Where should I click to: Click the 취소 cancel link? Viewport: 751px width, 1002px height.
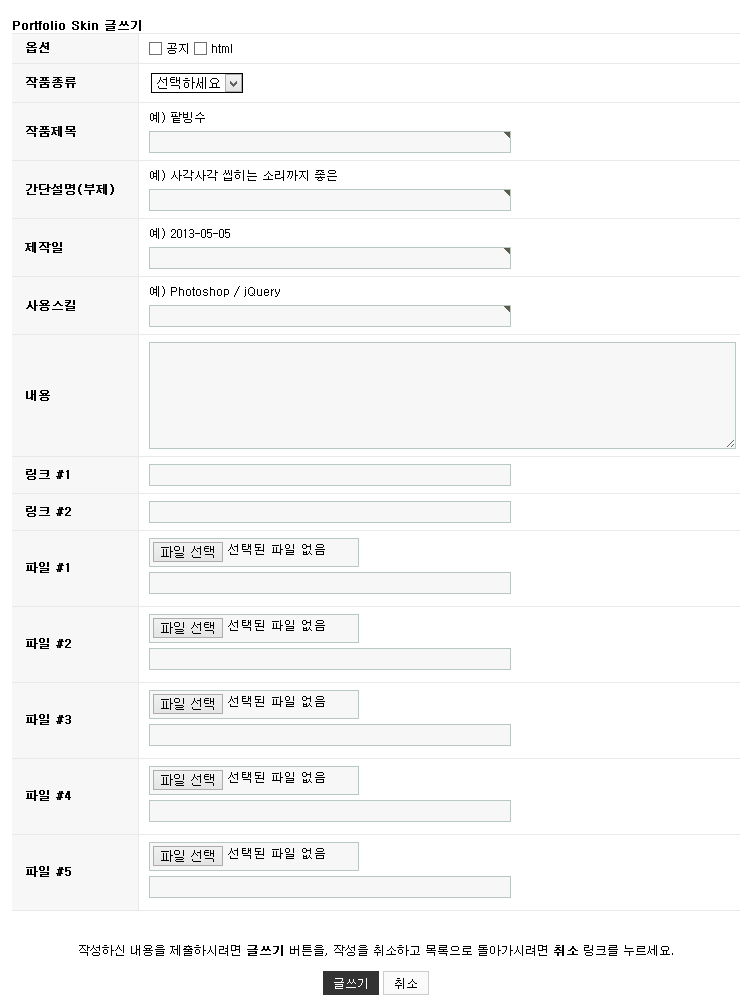[x=405, y=983]
